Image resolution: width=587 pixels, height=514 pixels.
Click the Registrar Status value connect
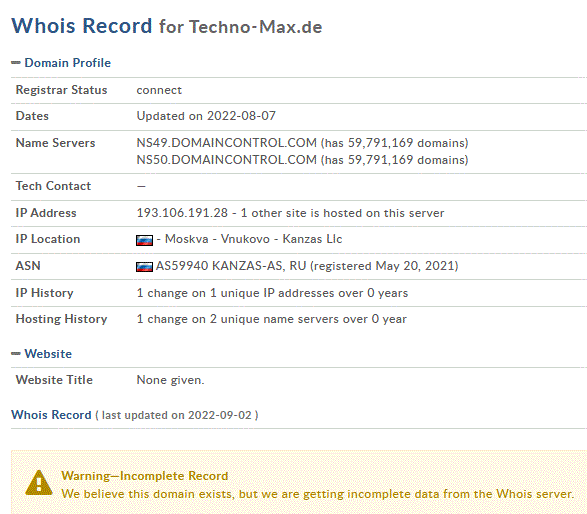point(159,90)
